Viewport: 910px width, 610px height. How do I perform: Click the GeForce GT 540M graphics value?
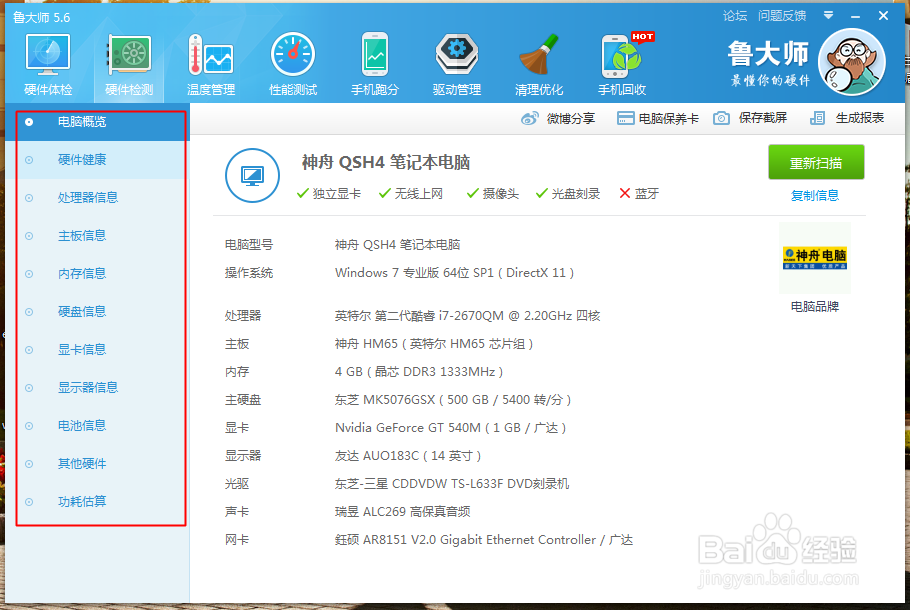[450, 428]
